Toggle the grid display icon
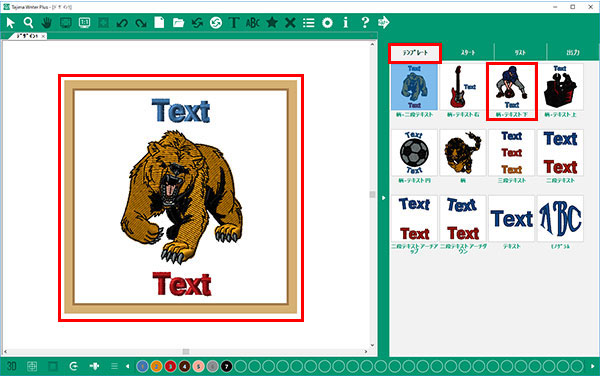Image resolution: width=600 pixels, height=377 pixels. point(32,366)
